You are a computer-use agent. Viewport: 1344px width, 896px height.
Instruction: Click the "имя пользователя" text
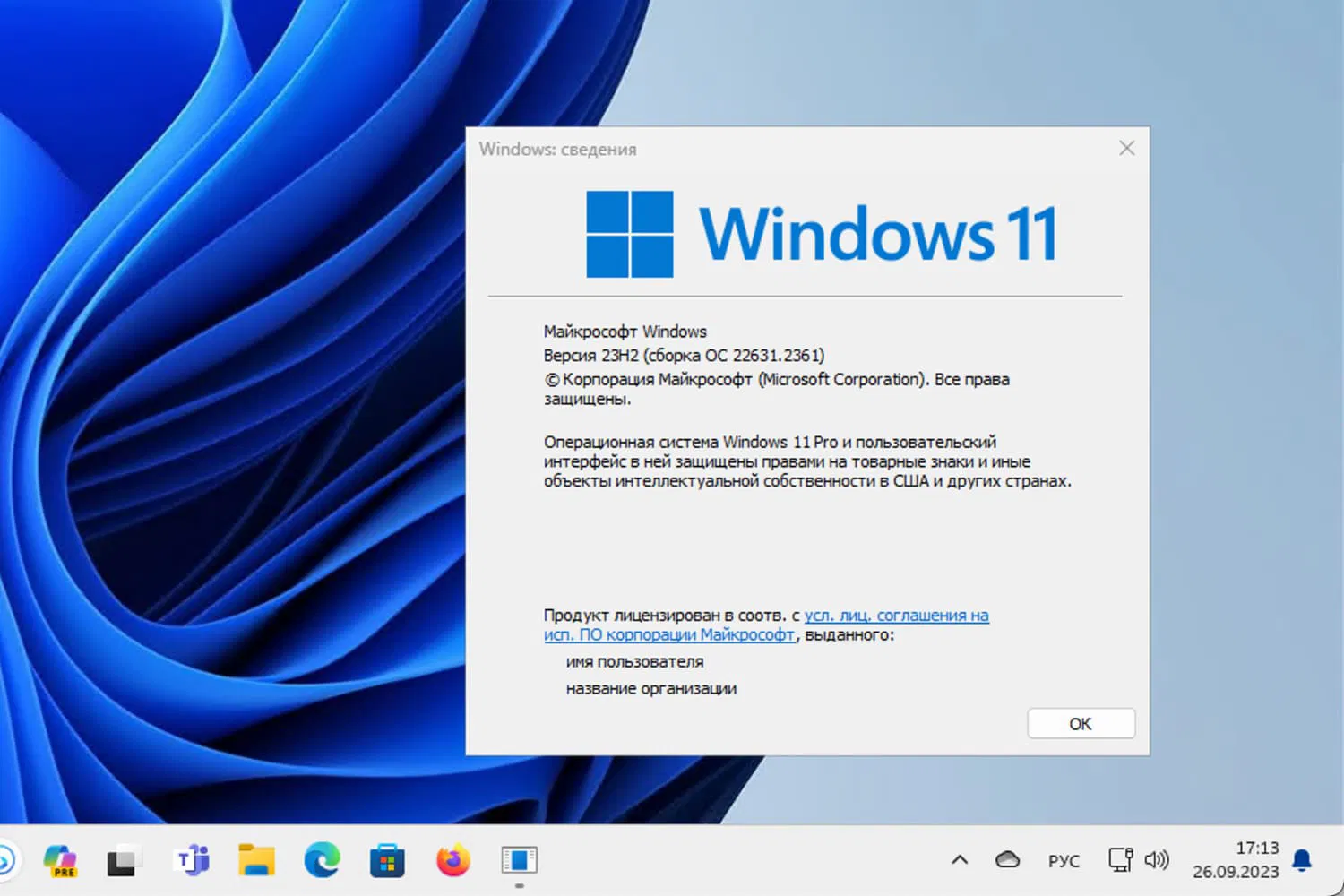click(x=634, y=662)
